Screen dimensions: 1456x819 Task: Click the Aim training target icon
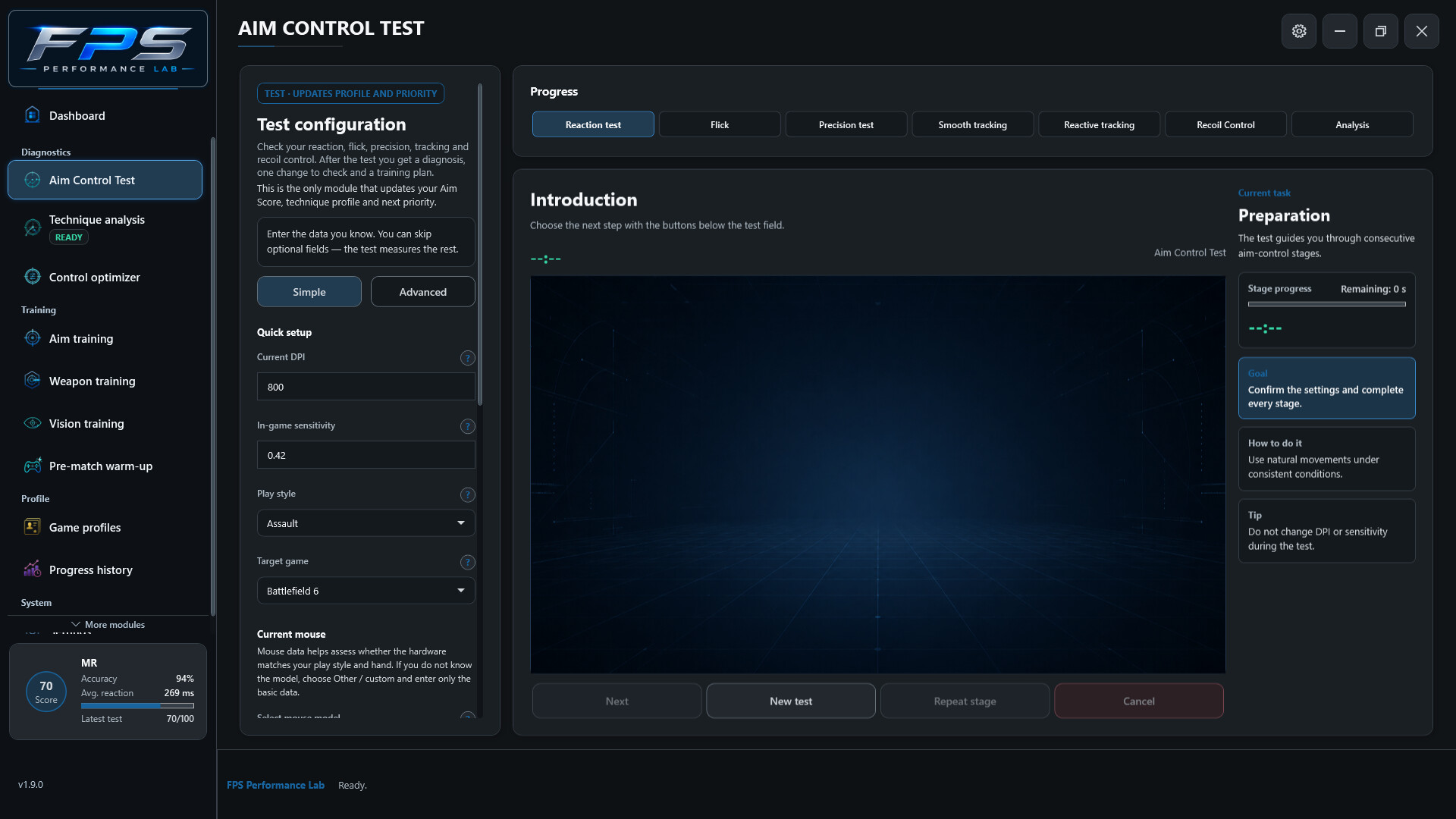coord(32,338)
